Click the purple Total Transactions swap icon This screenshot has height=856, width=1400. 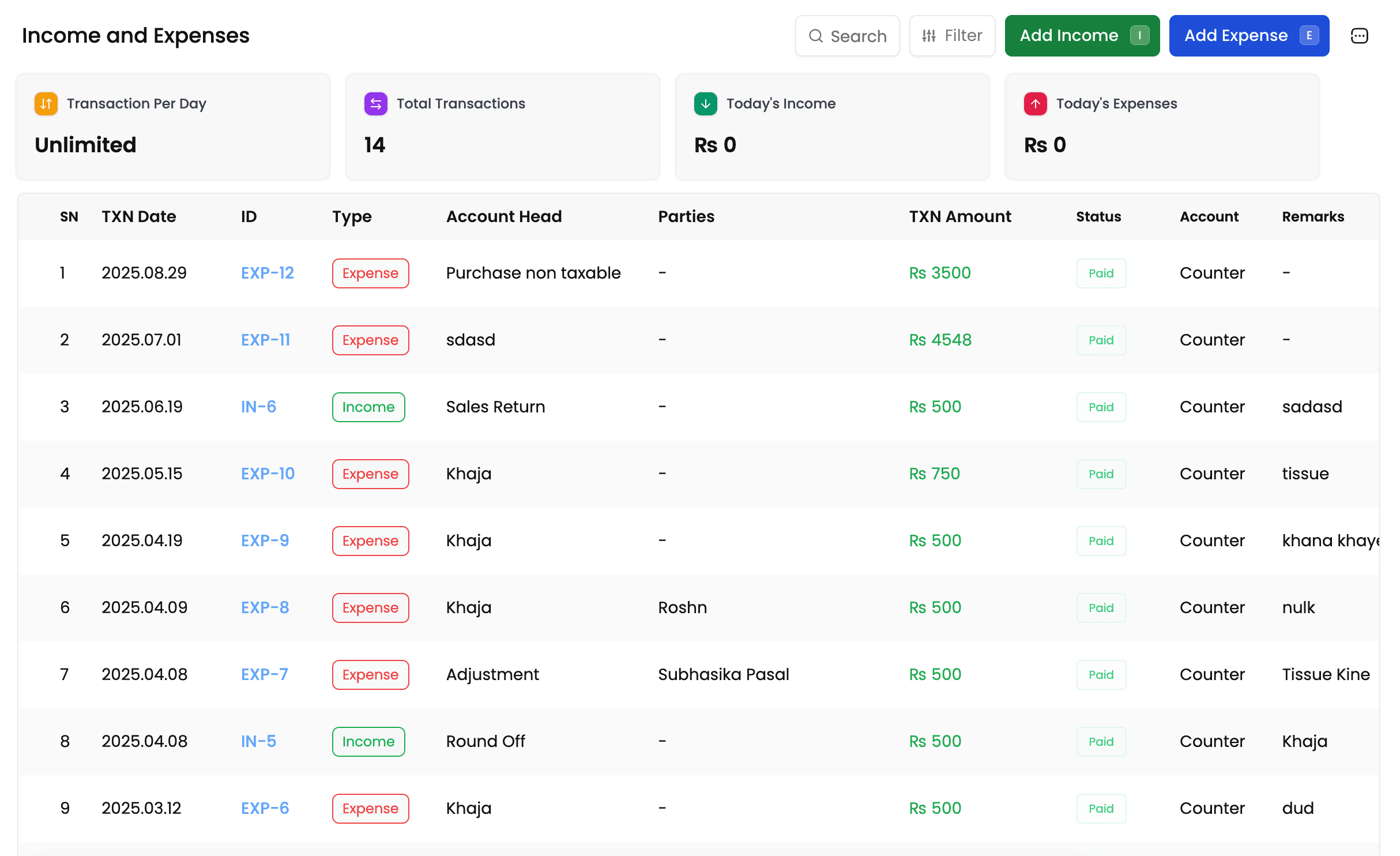tap(376, 104)
